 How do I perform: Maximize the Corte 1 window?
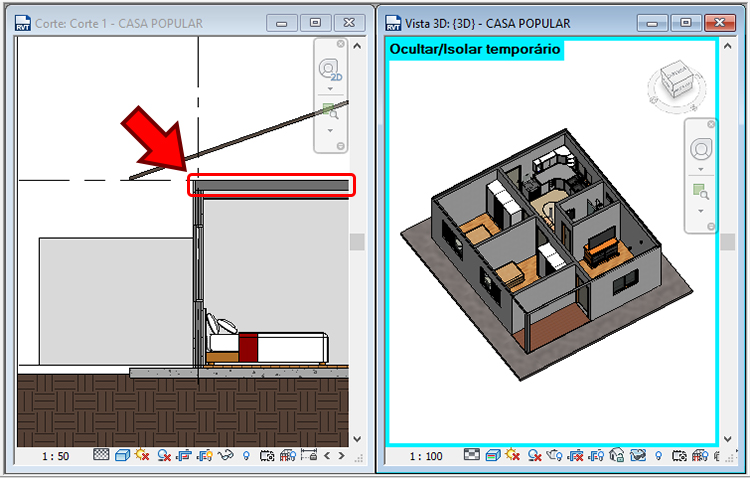315,22
